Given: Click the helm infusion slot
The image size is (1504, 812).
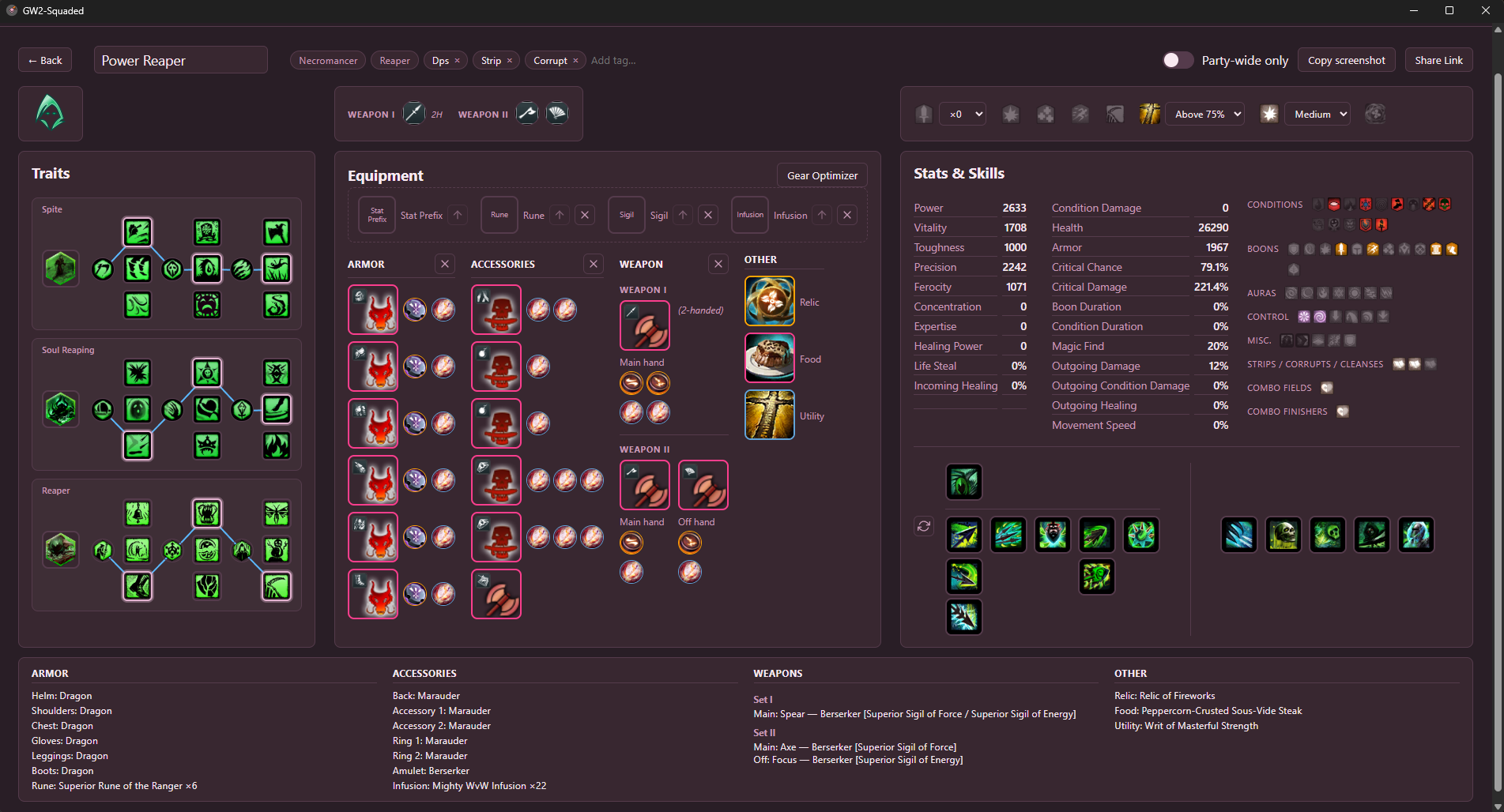Looking at the screenshot, I should point(443,310).
